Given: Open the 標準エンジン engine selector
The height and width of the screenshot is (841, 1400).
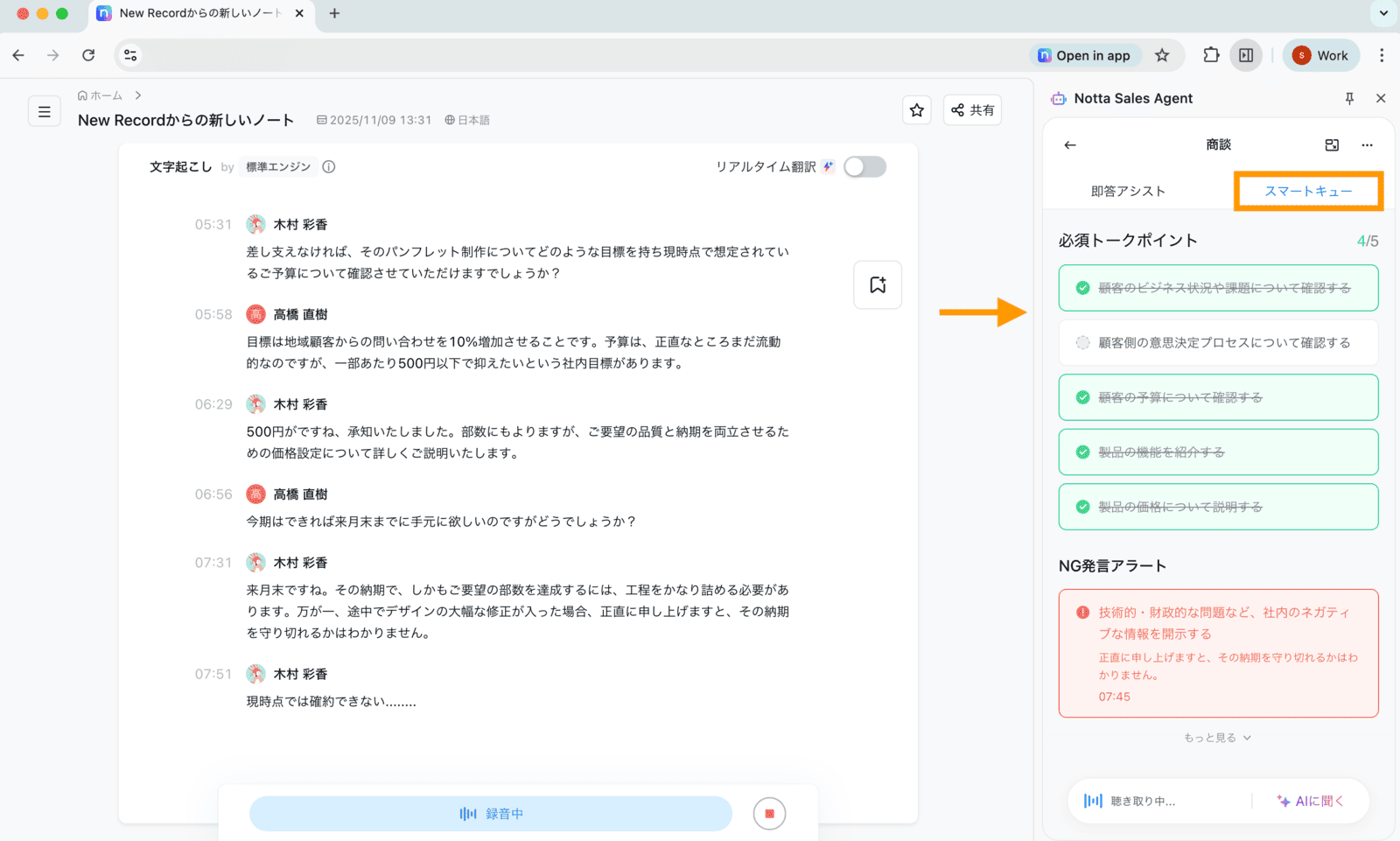Looking at the screenshot, I should tap(277, 166).
